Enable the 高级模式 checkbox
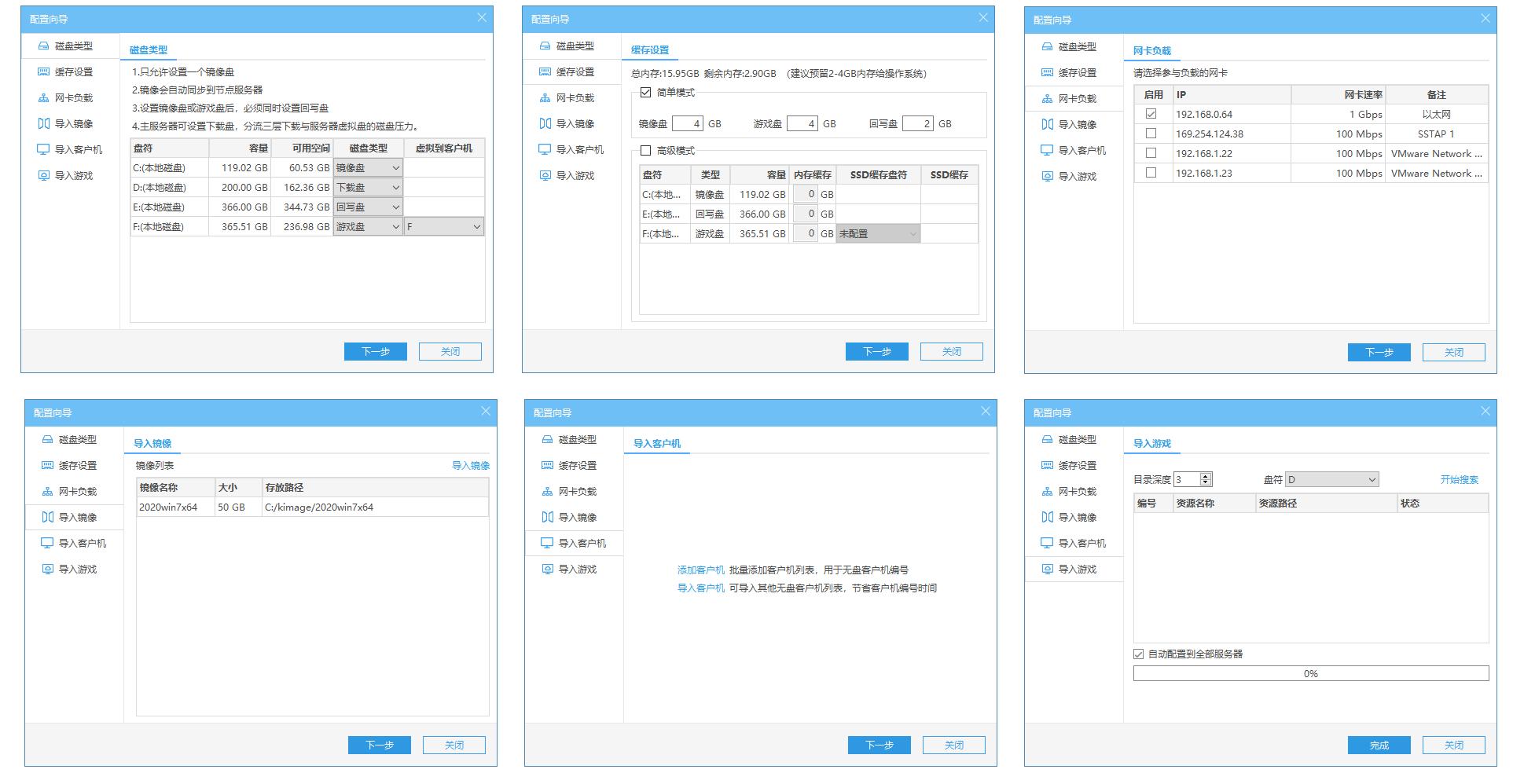The width and height of the screenshot is (1513, 784). coord(646,151)
